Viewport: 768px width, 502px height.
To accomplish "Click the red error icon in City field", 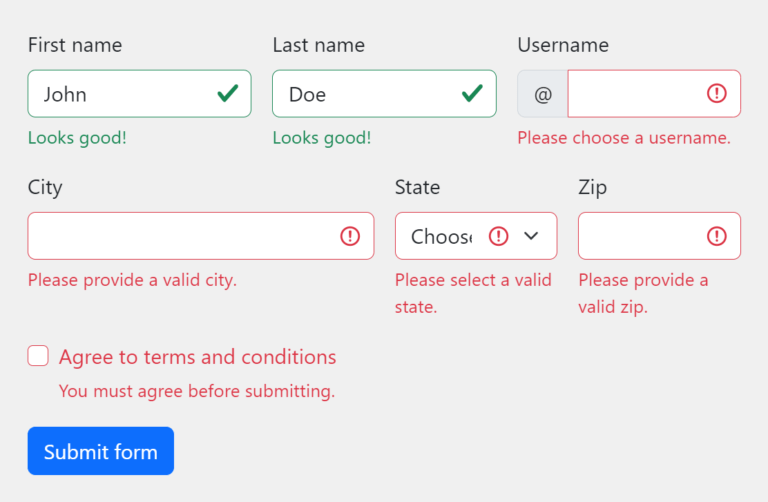I will (x=350, y=236).
